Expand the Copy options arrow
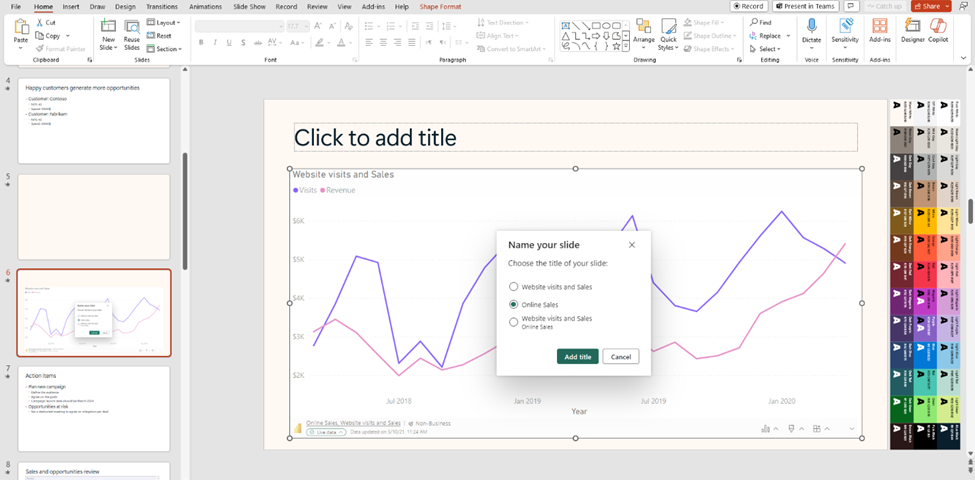The height and width of the screenshot is (480, 975). (67, 36)
